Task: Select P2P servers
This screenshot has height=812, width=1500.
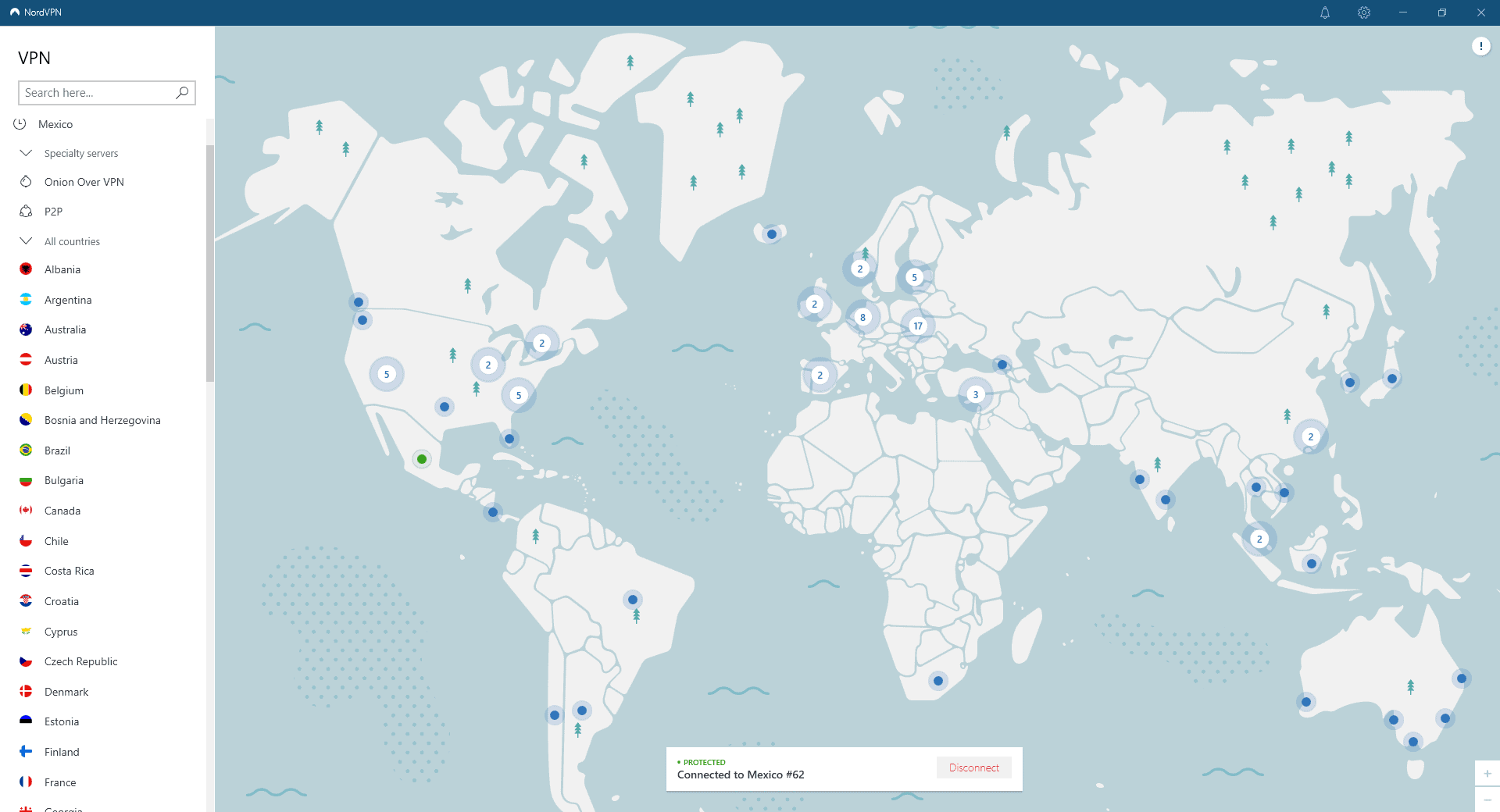Action: [53, 212]
